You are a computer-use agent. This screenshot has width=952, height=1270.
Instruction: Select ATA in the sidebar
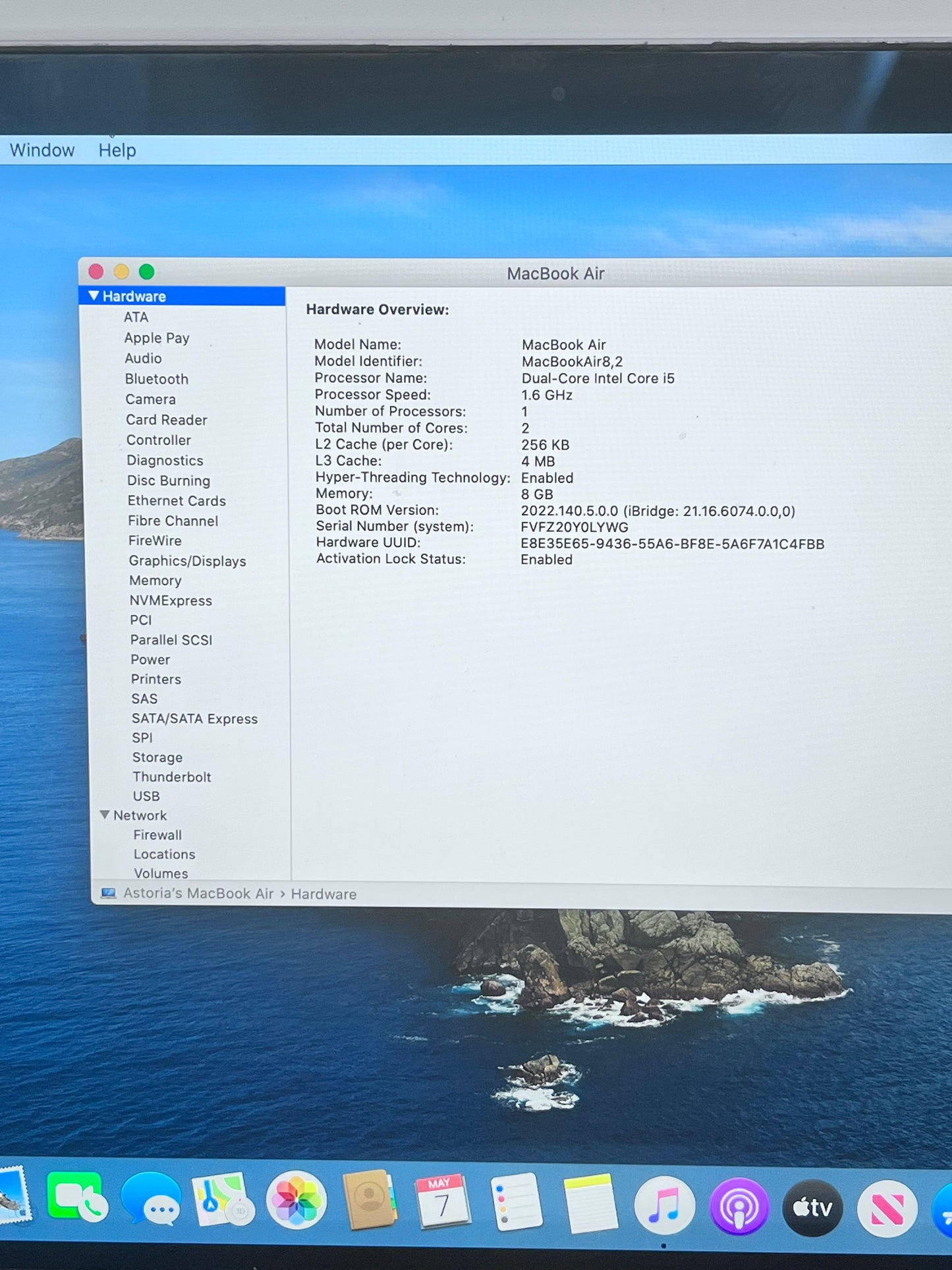(x=136, y=317)
